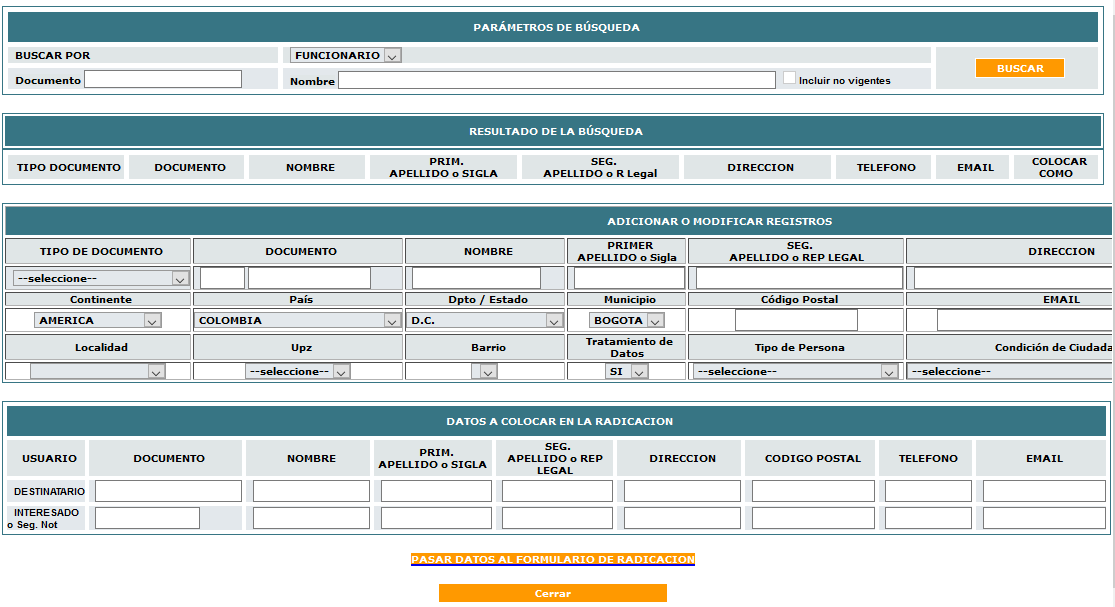Focus the Destinatario Prim. Apellido o Sigla field

coord(436,491)
